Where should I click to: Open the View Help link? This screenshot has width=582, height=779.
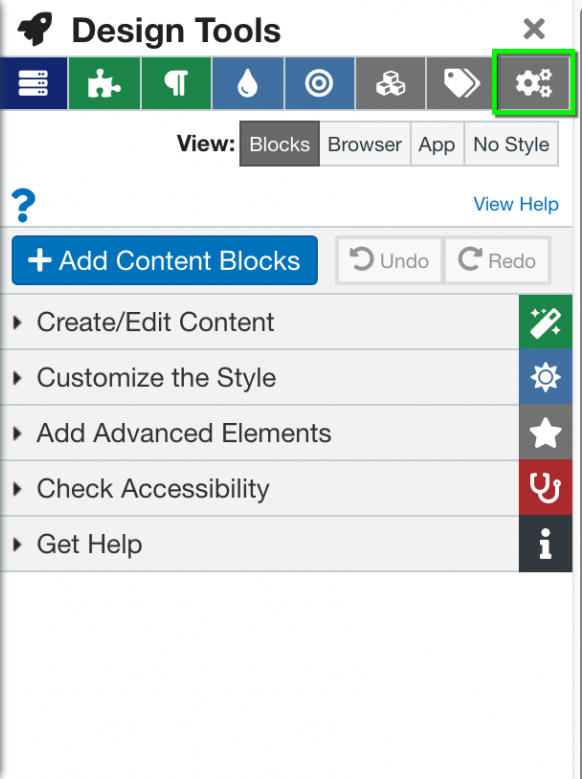click(516, 204)
